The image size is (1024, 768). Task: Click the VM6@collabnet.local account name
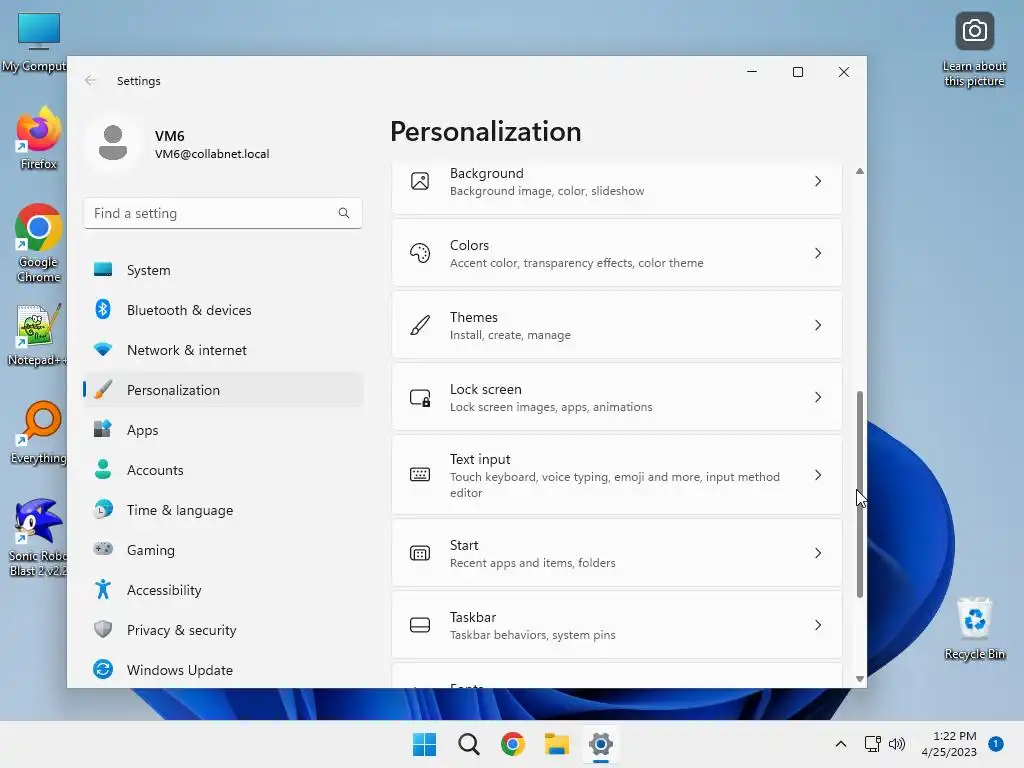[212, 154]
